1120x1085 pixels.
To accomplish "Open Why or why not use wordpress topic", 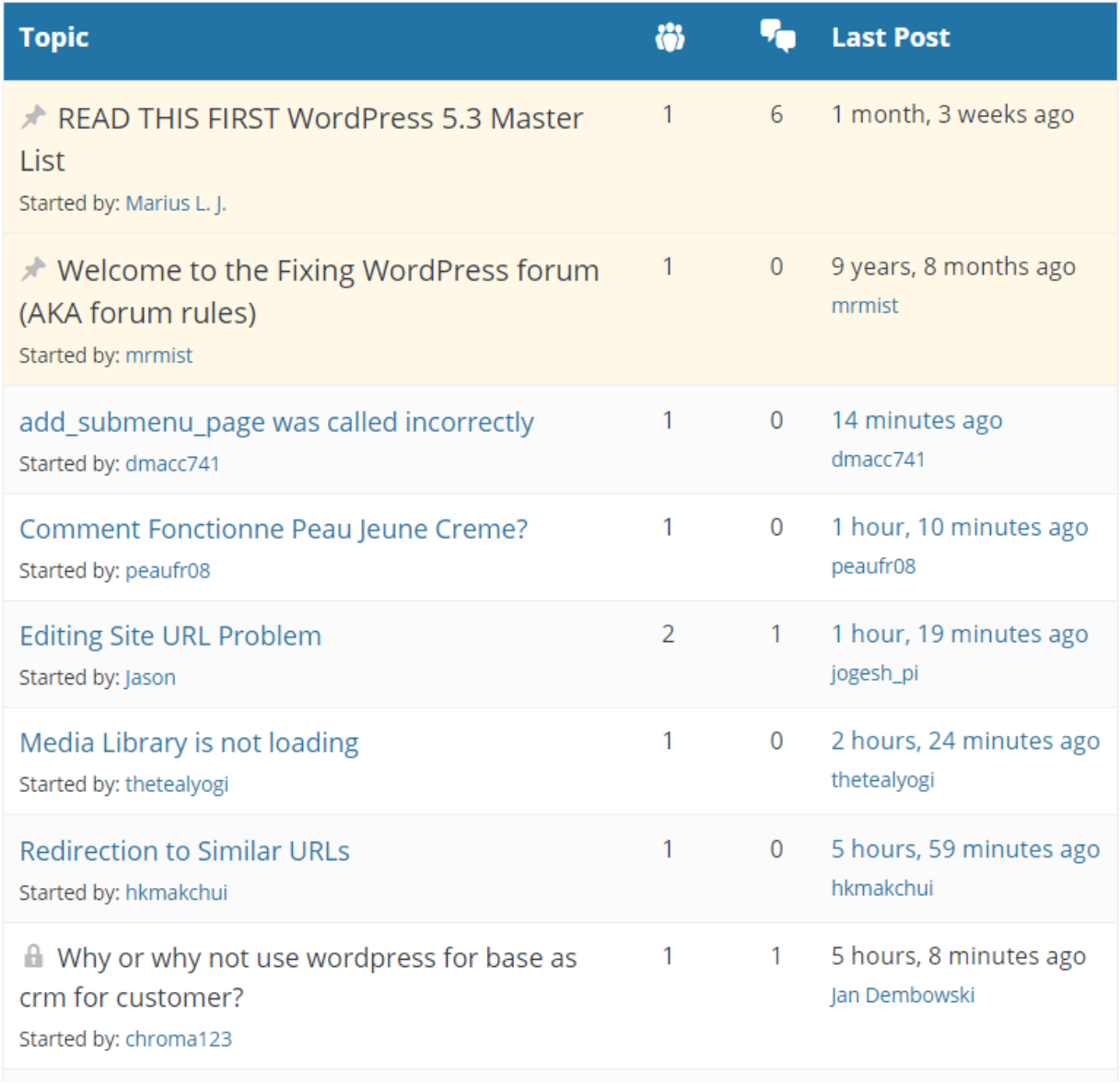I will click(x=298, y=977).
